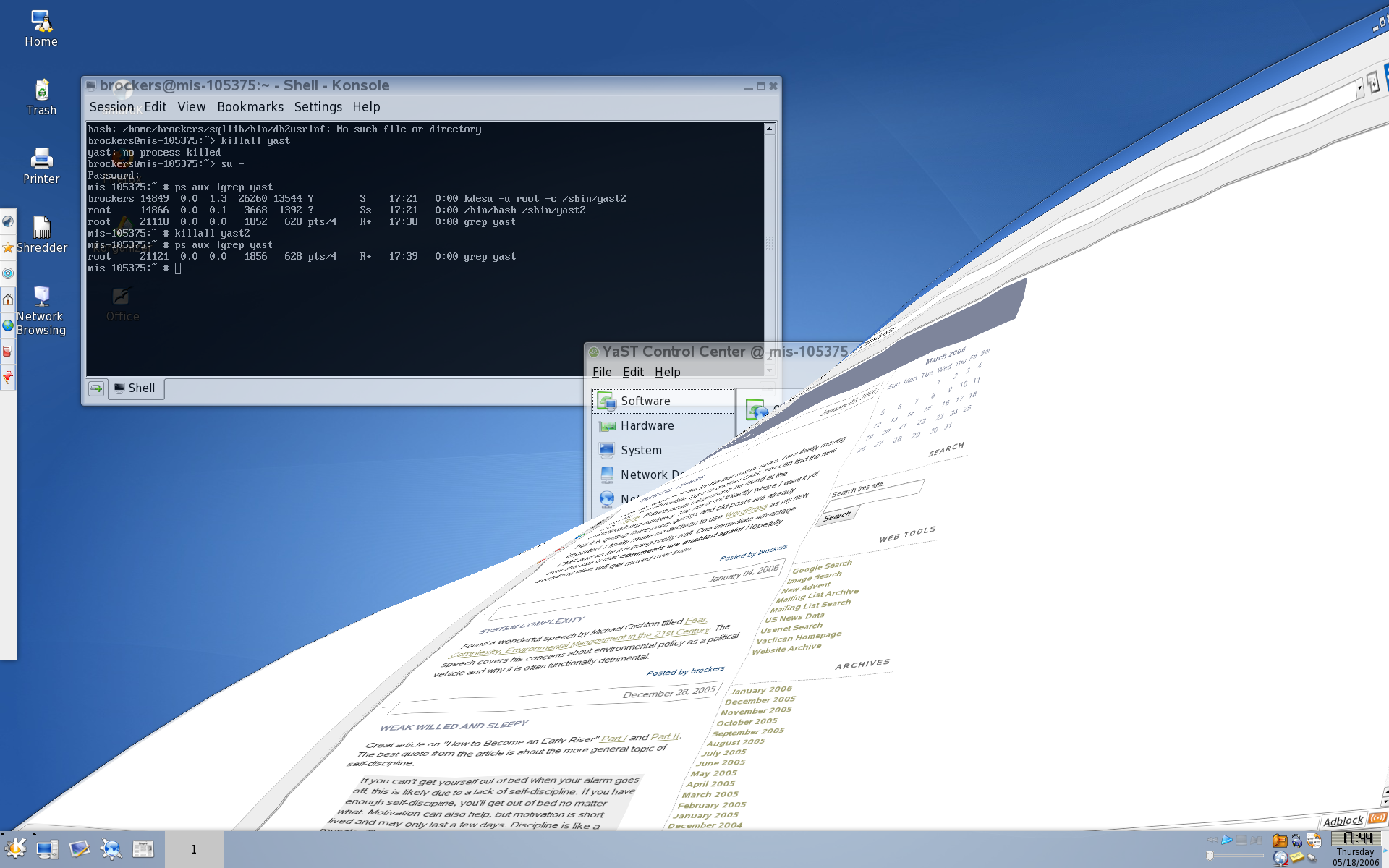Screen dimensions: 1389x868
Task: Click the newspaper icon in the panel
Action: tap(143, 849)
